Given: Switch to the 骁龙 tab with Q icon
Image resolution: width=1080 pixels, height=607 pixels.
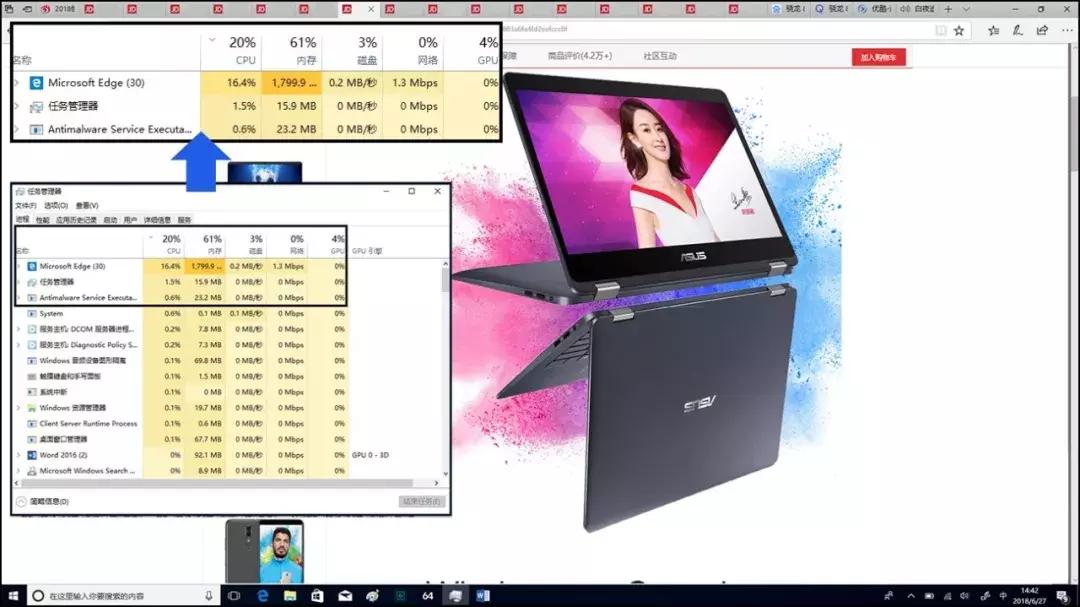Looking at the screenshot, I should click(x=831, y=9).
